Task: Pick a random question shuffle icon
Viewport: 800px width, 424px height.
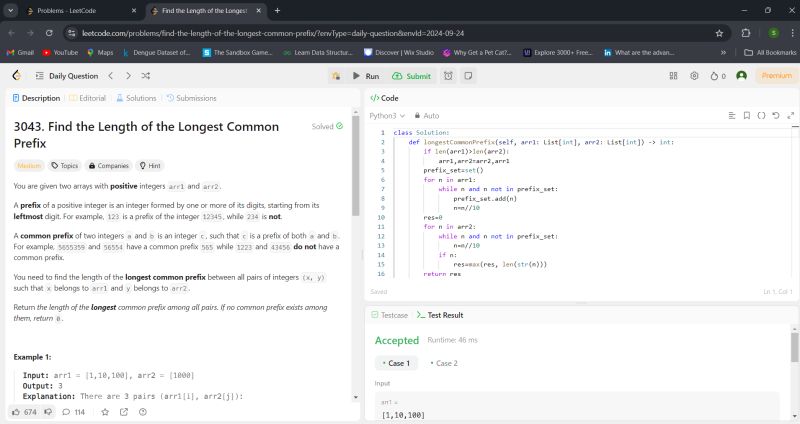Action: tap(145, 76)
